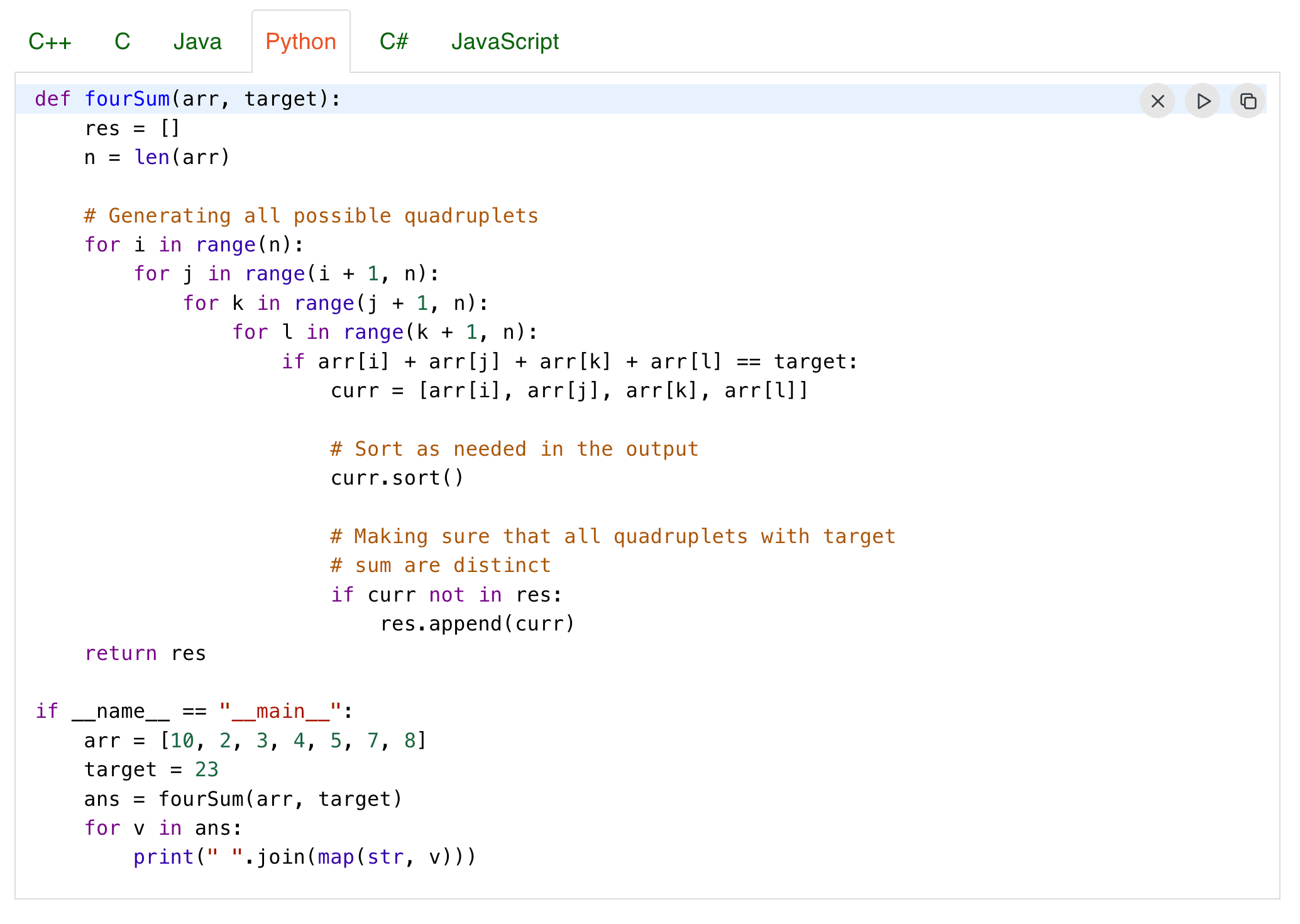Switch to the C++ tab
1300x924 pixels.
click(50, 41)
